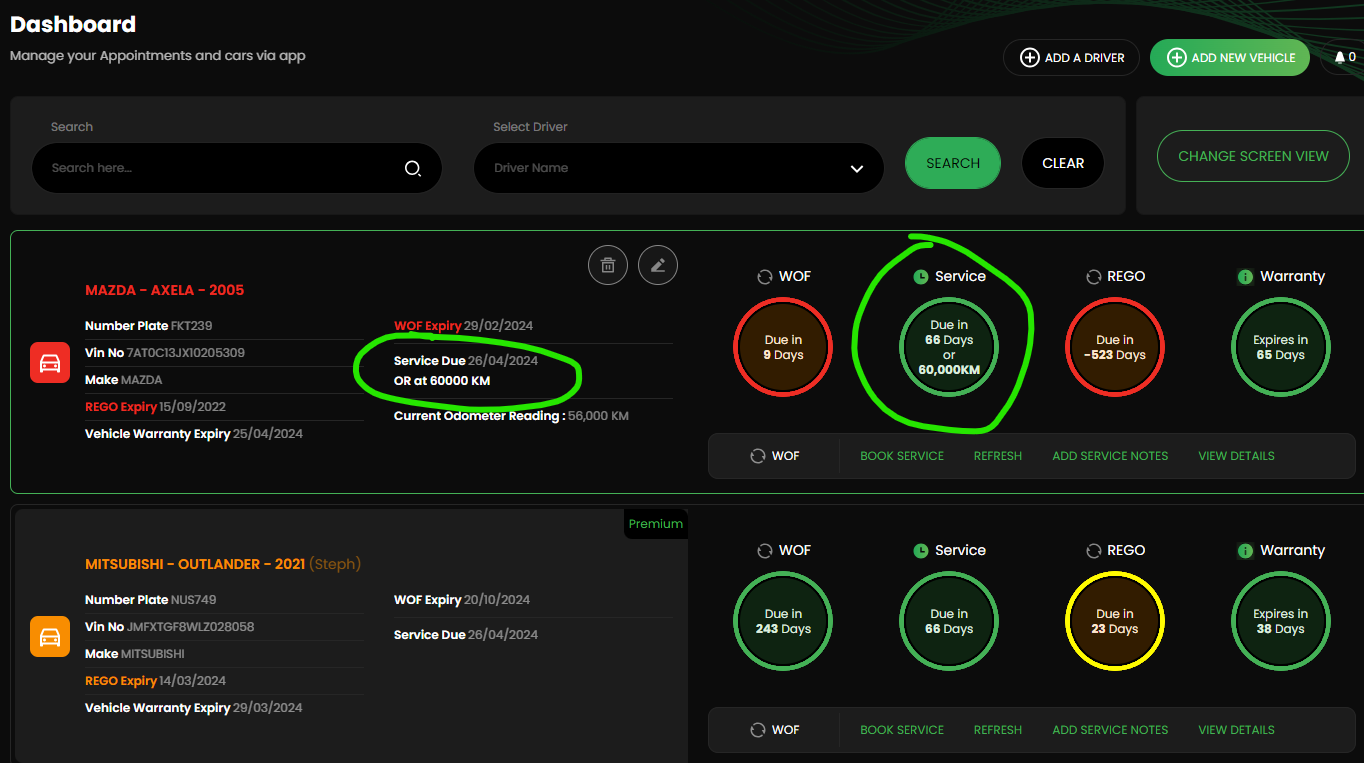The image size is (1364, 763).
Task: Click the WOF refresh icon above Mitsubishi's 243 Days circle
Action: [x=765, y=551]
